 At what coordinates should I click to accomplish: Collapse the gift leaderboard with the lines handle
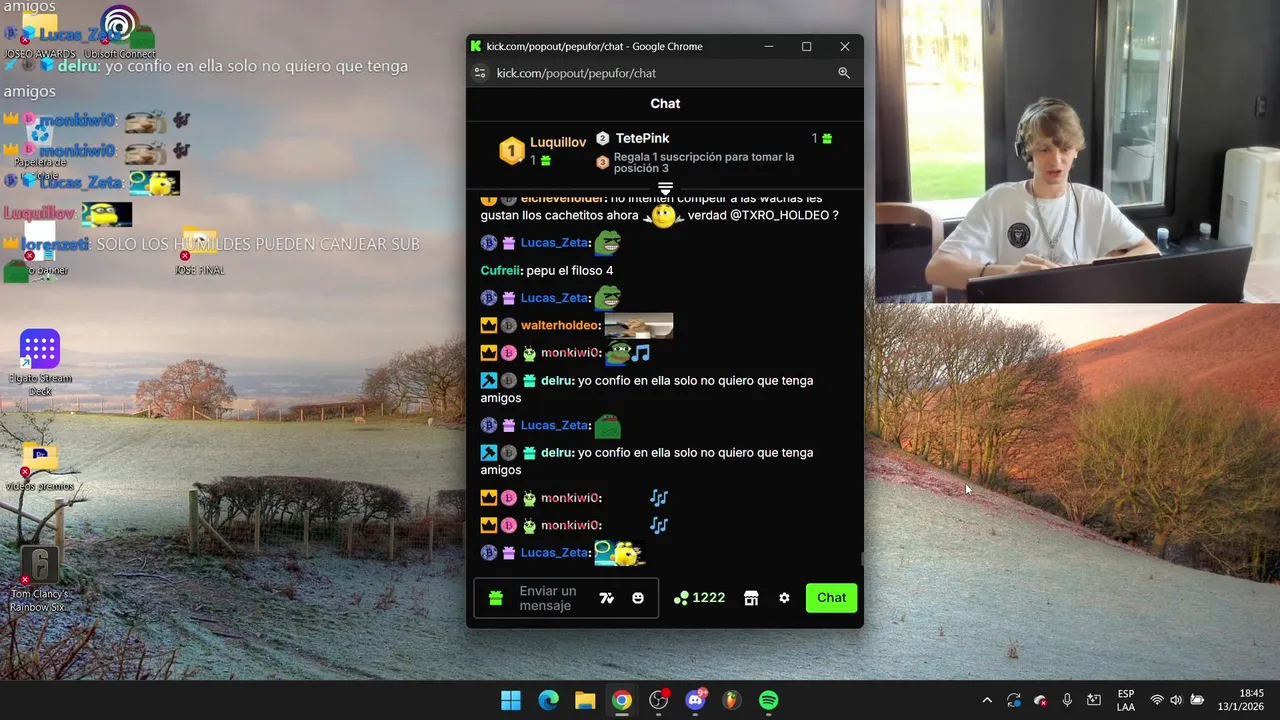pyautogui.click(x=665, y=188)
